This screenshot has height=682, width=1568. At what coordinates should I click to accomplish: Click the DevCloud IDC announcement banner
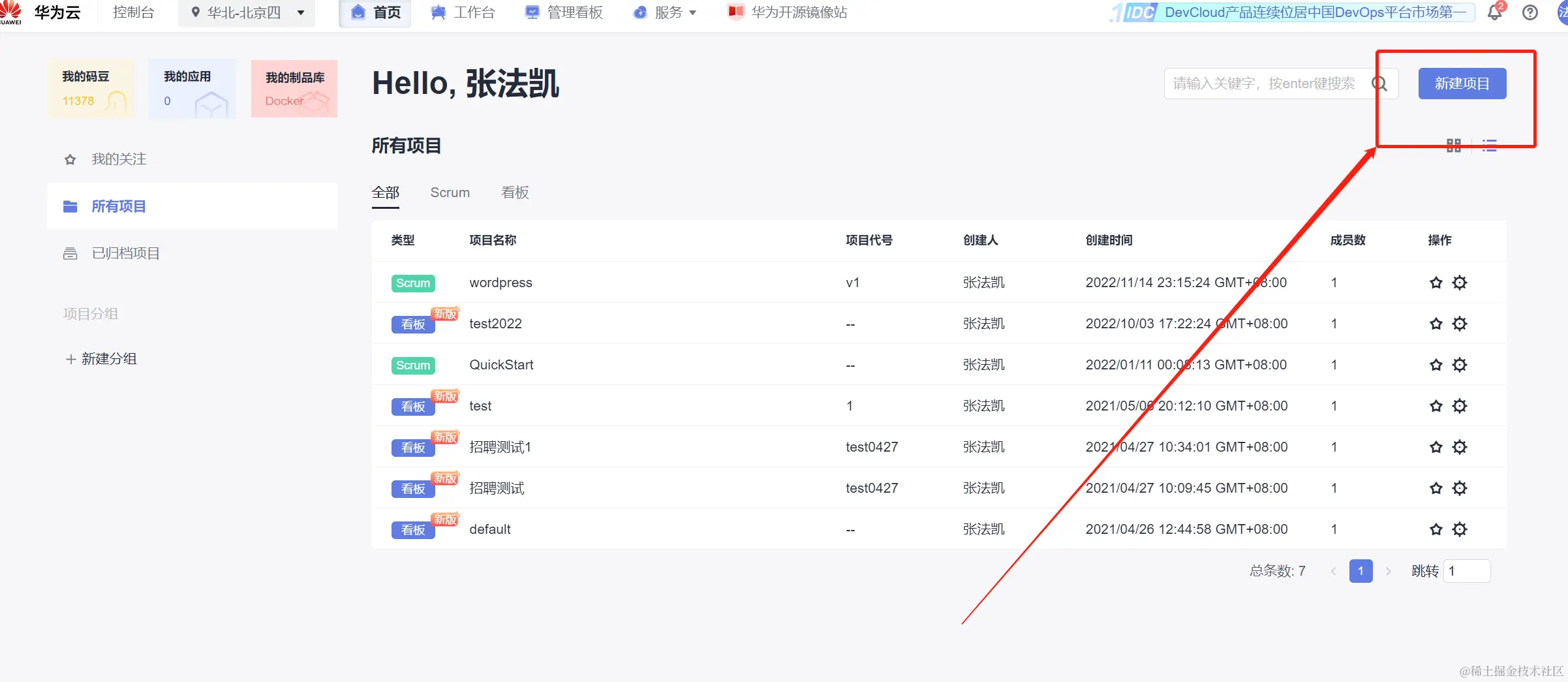pyautogui.click(x=1292, y=12)
